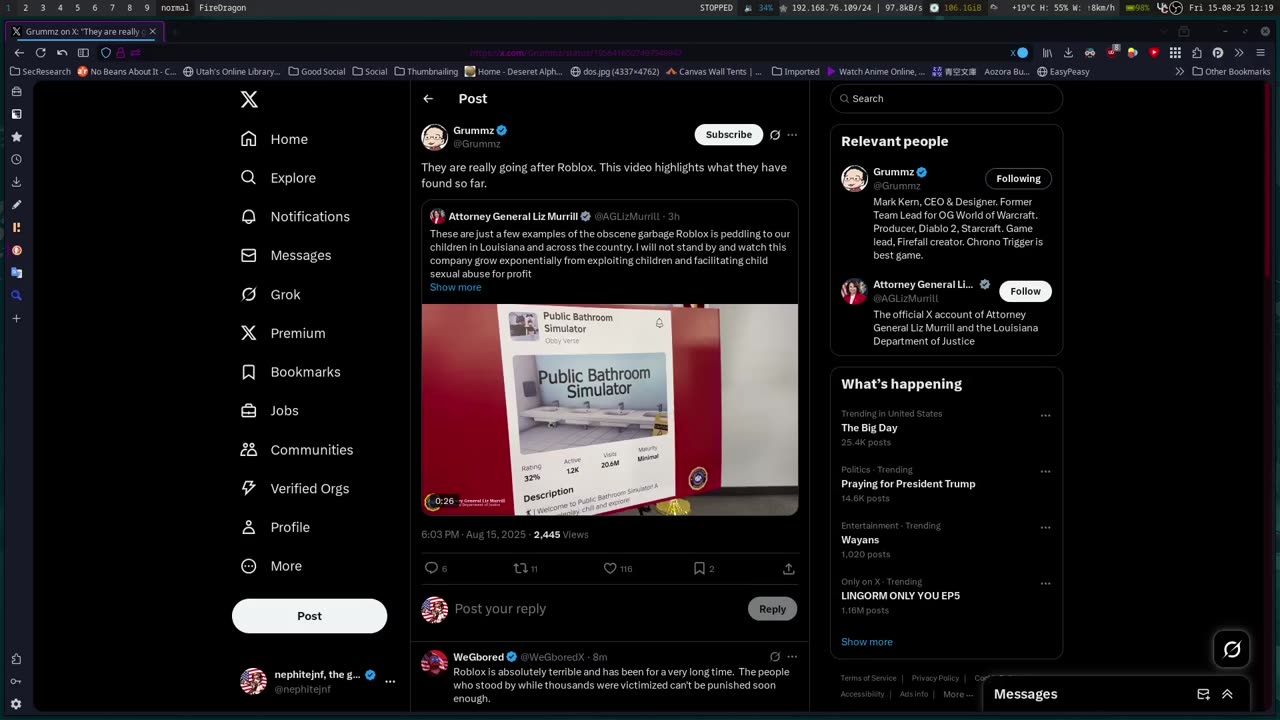
Task: Open Communities page
Action: (x=297, y=449)
